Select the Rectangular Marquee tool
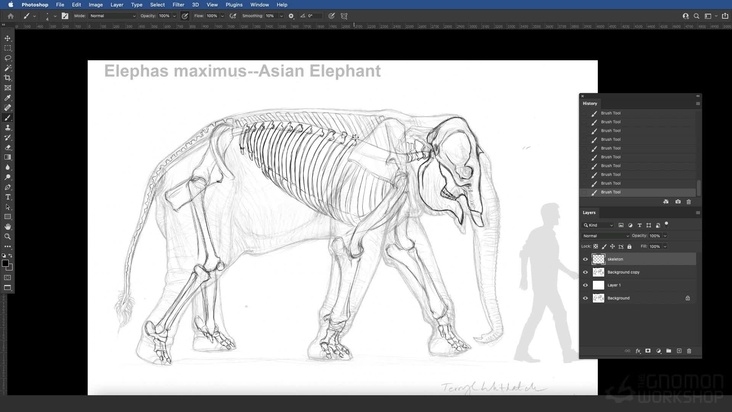The width and height of the screenshot is (732, 412). [x=7, y=48]
